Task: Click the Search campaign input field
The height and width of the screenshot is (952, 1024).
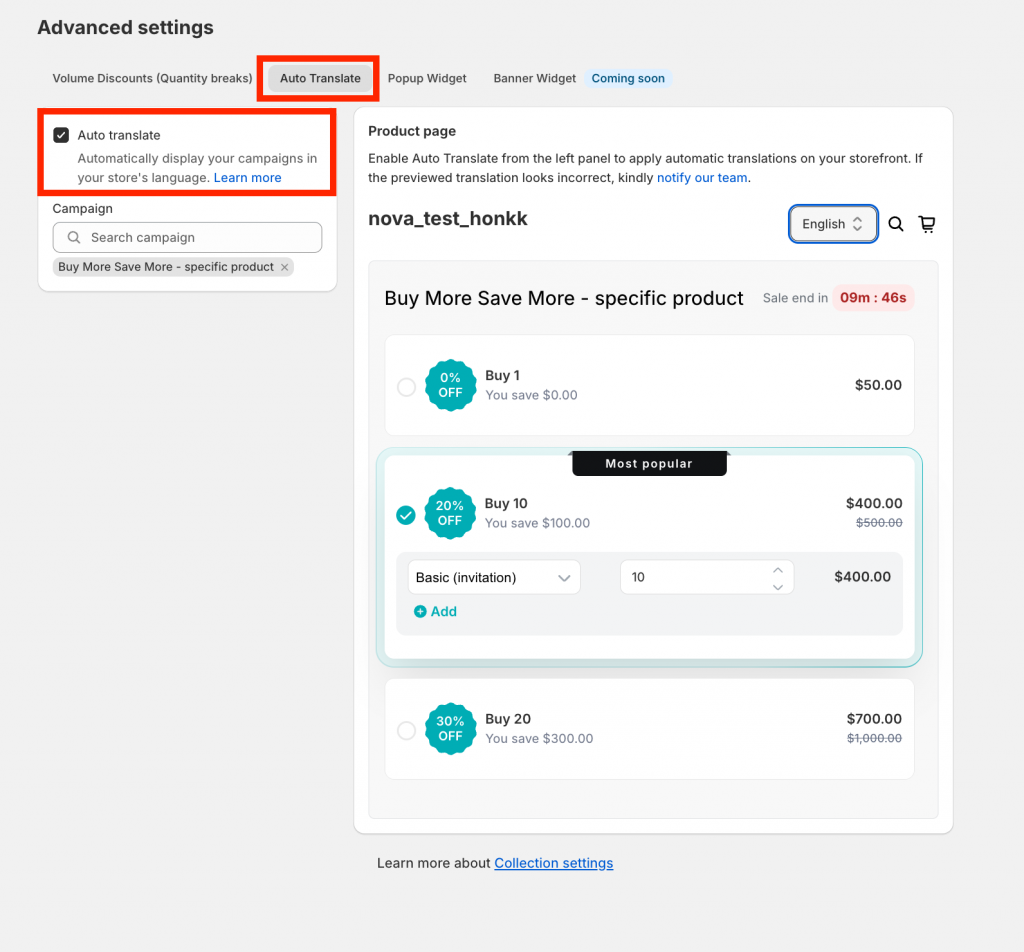Action: pos(187,237)
